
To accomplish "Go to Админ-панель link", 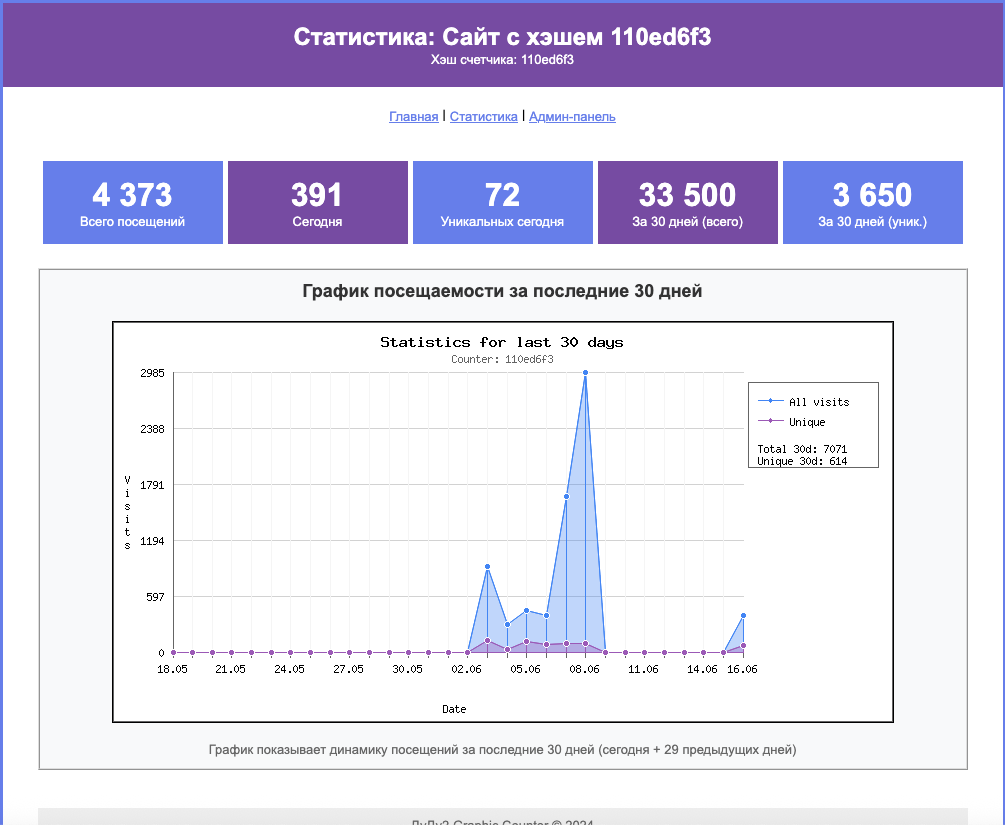I will [x=572, y=117].
